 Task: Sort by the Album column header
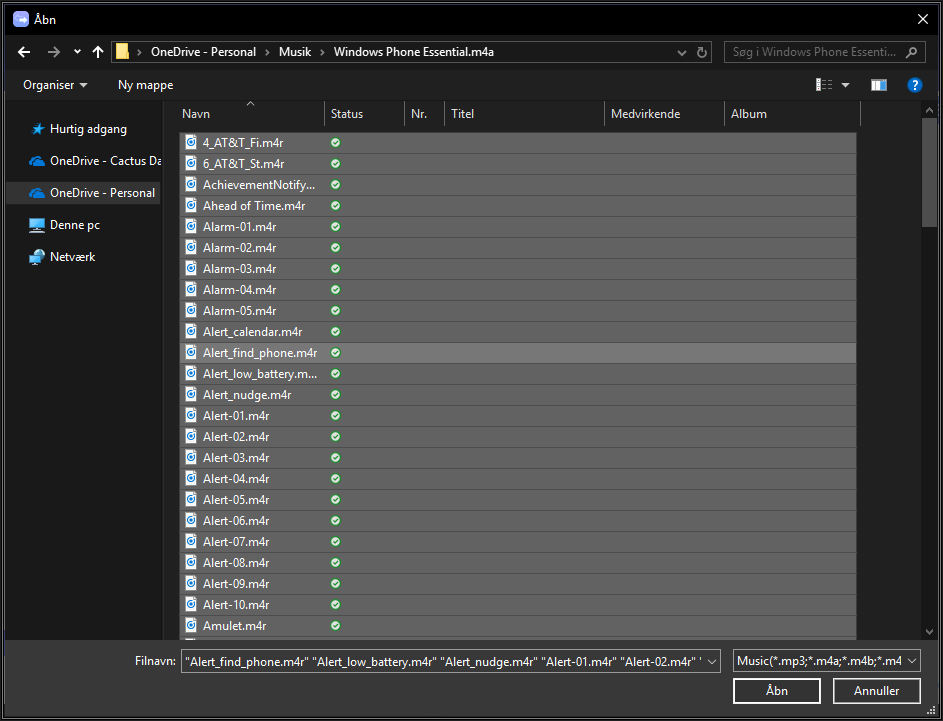click(x=792, y=114)
